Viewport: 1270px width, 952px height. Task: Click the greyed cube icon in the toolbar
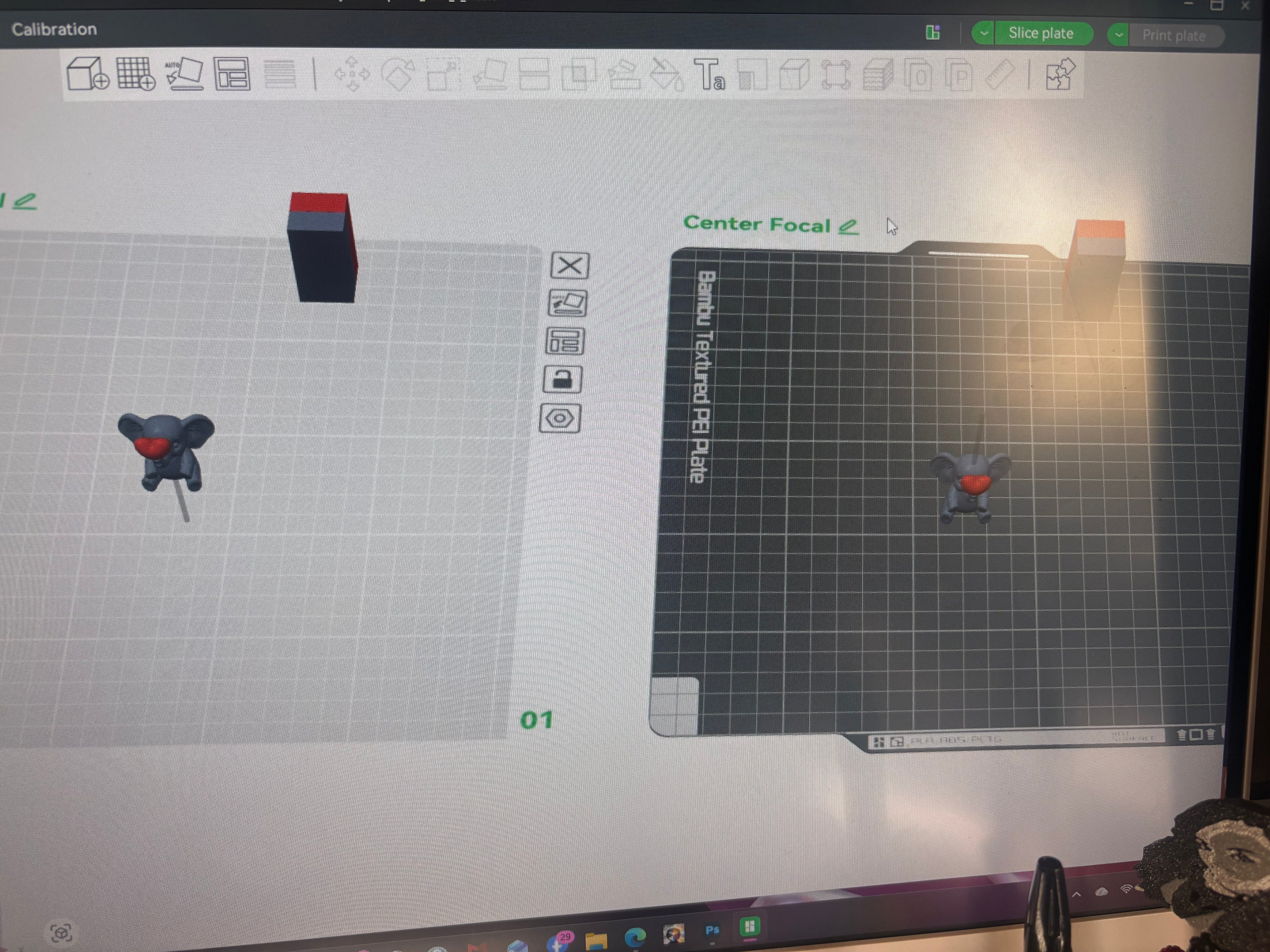(795, 75)
